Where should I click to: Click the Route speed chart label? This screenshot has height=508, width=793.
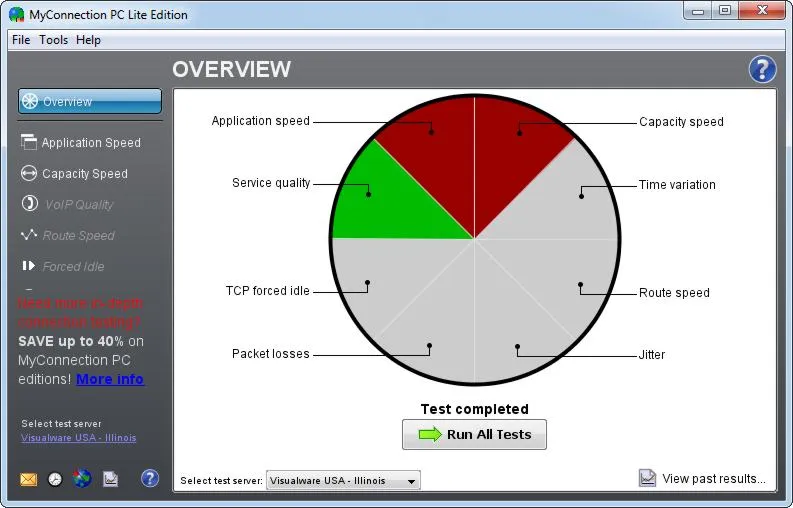(674, 292)
